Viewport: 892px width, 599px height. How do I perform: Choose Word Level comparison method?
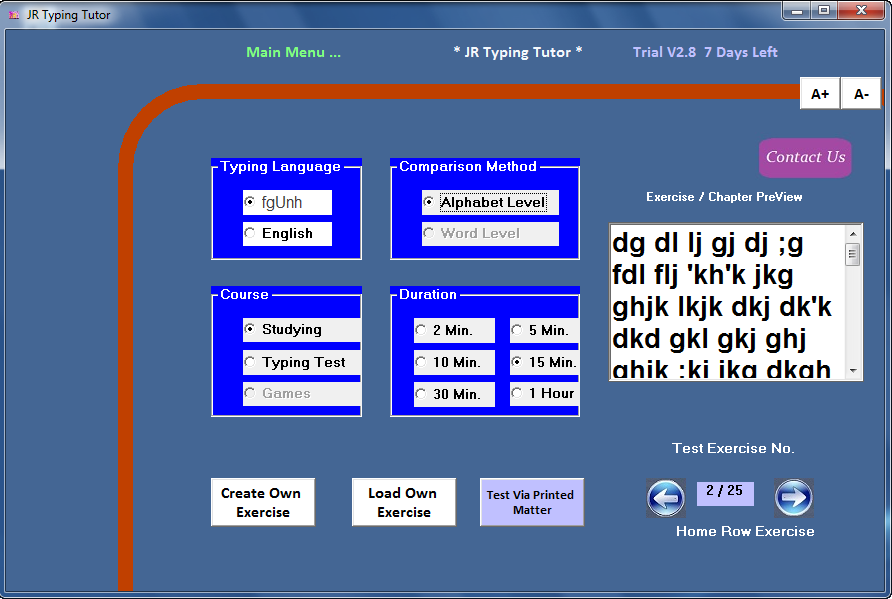(x=490, y=233)
